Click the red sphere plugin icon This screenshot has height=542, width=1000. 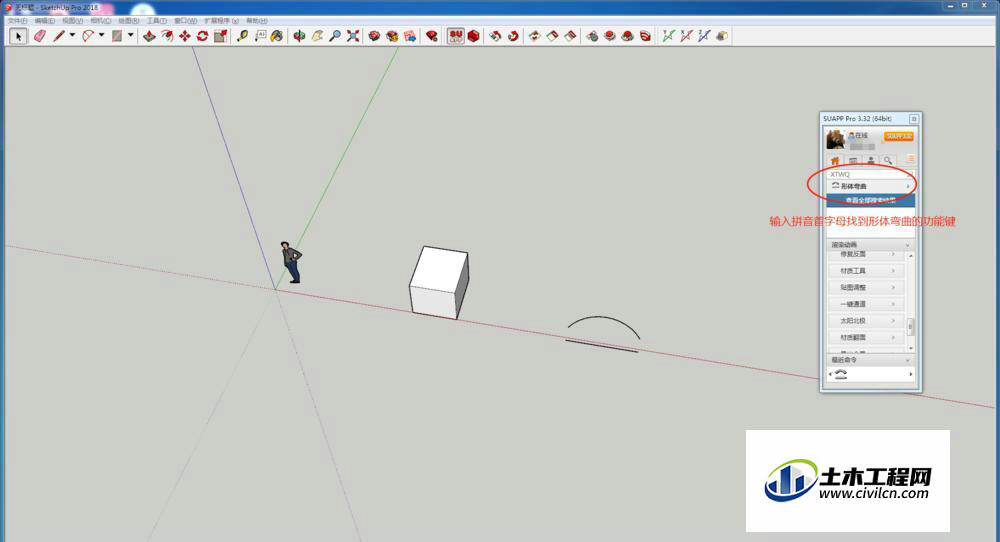tap(610, 36)
